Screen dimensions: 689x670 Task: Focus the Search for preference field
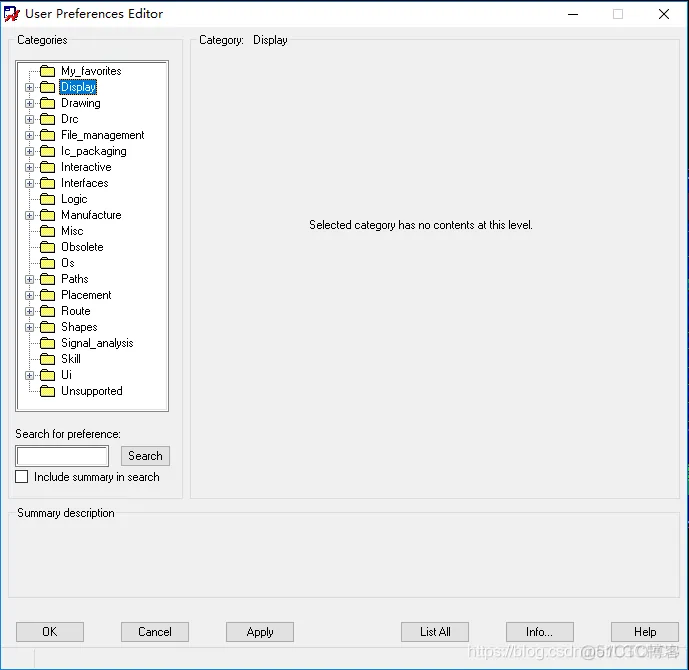click(x=62, y=456)
